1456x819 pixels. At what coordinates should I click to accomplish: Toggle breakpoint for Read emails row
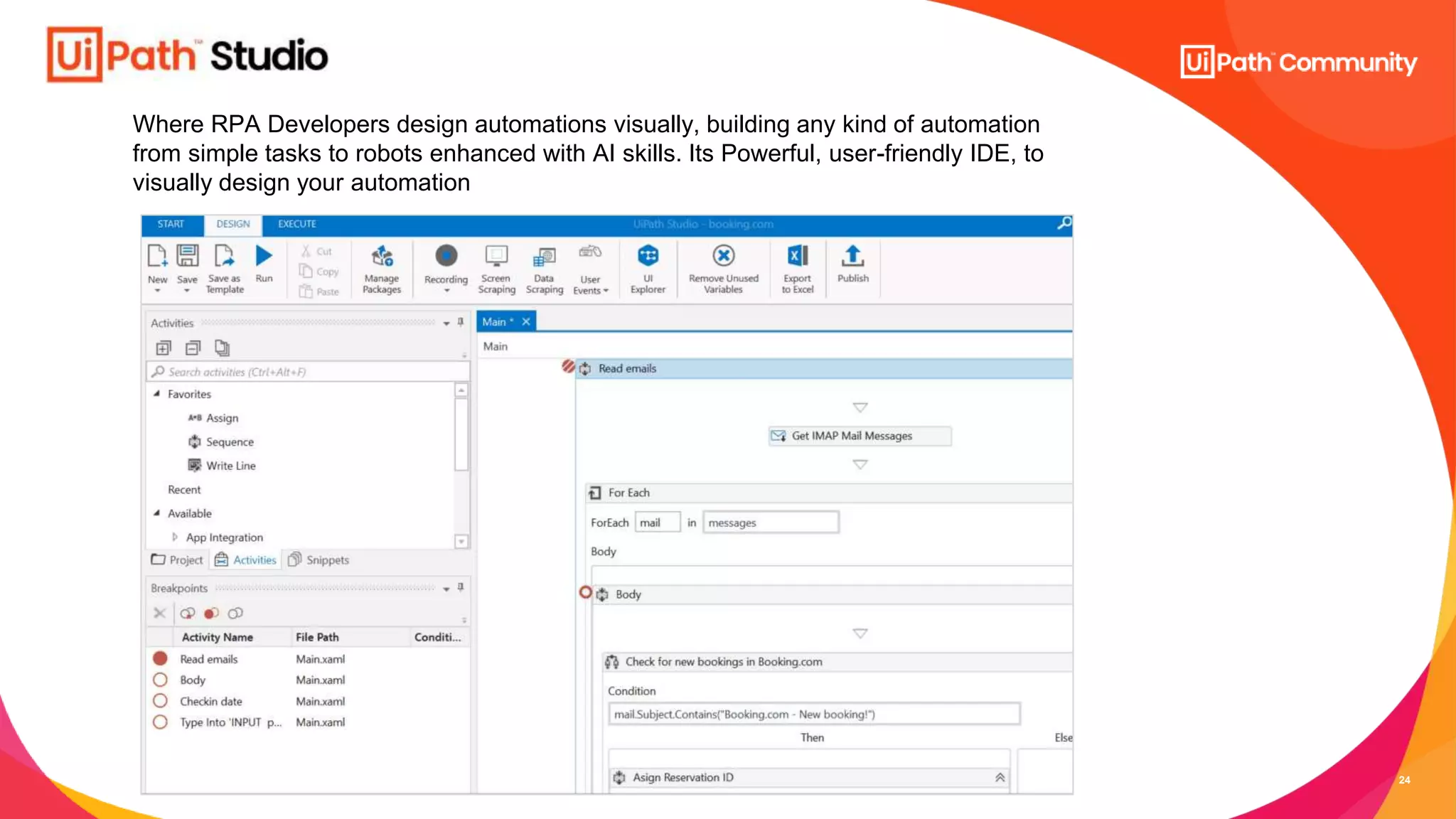[161, 659]
